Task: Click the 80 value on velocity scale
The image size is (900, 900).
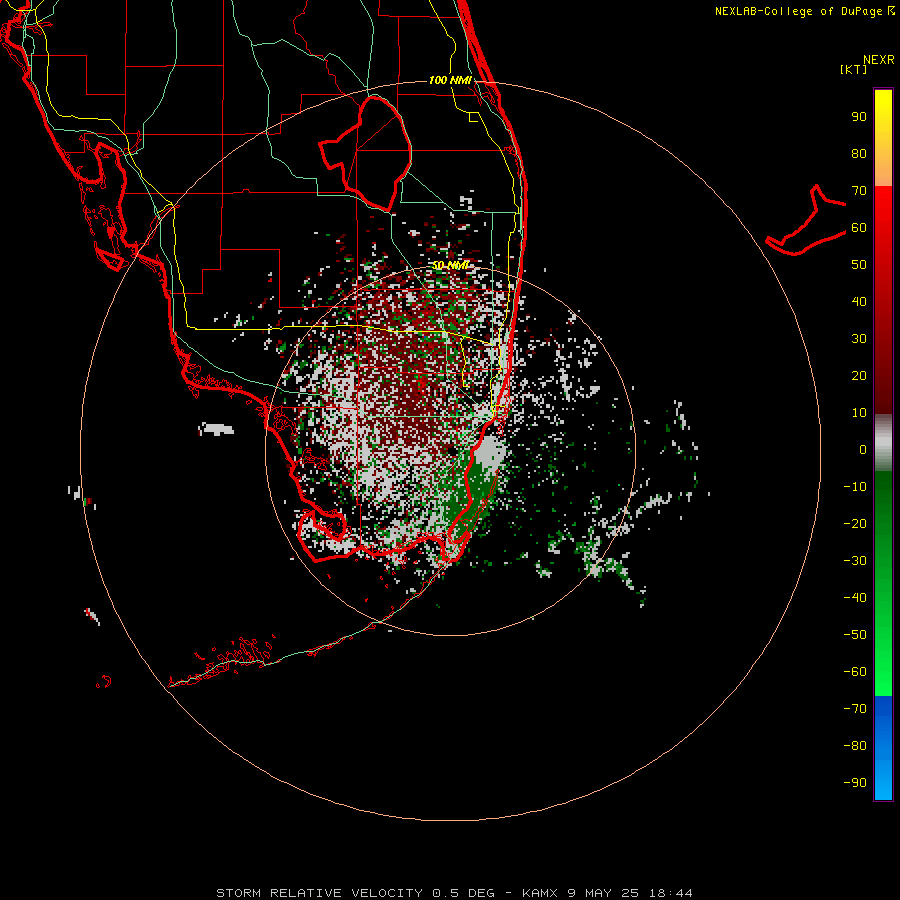Action: coord(859,154)
